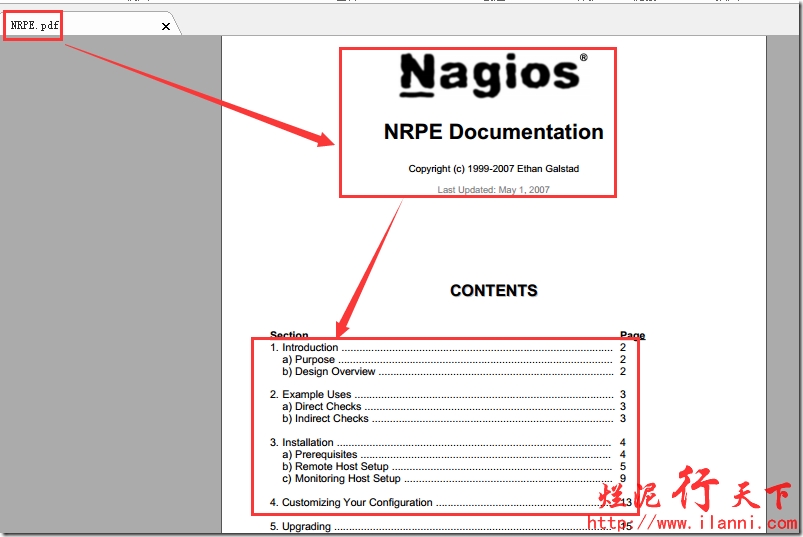Click the 'Section' column header
Viewport: 803px width, 537px height.
pos(289,334)
